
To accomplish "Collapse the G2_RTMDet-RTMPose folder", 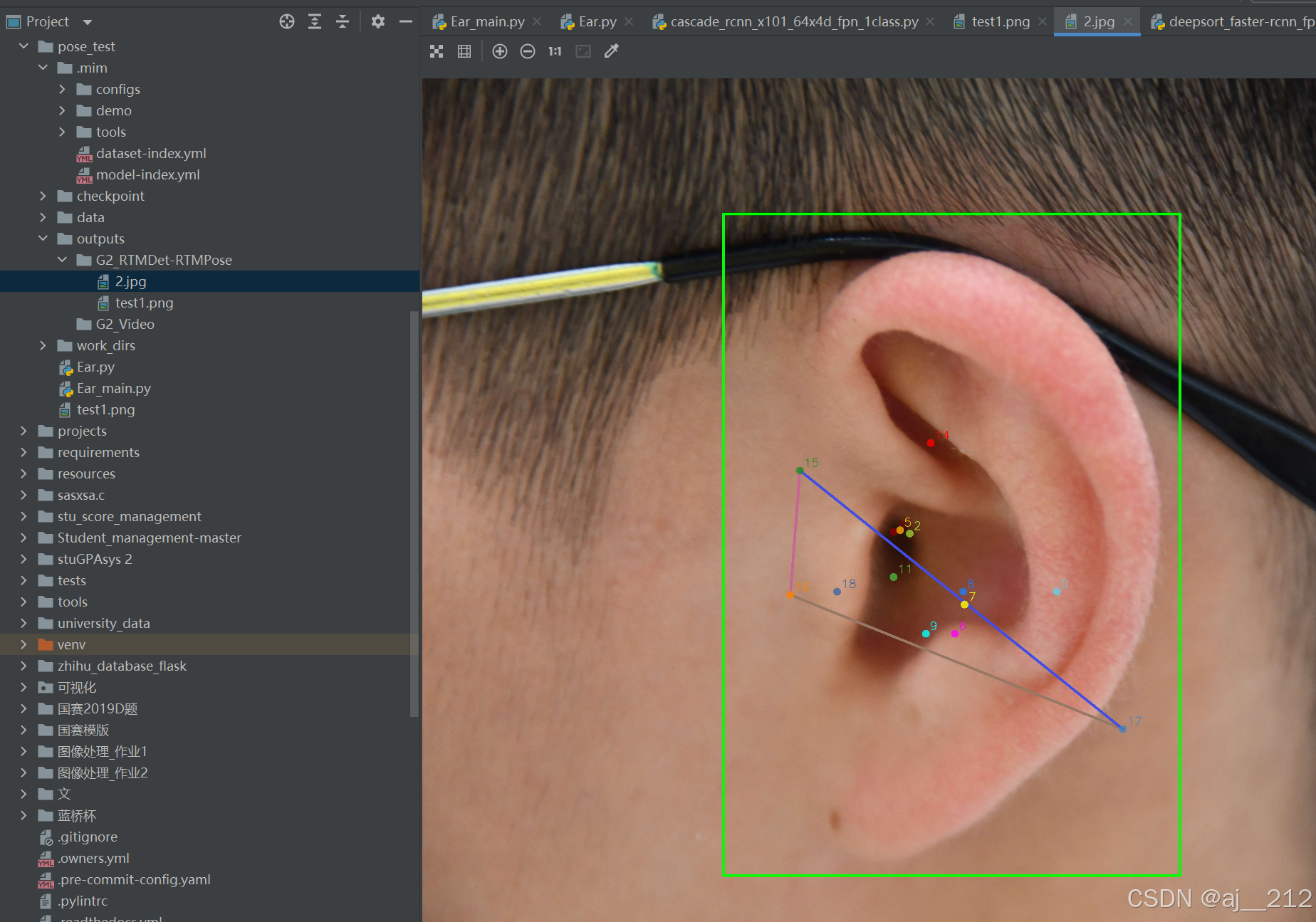I will coord(62,260).
